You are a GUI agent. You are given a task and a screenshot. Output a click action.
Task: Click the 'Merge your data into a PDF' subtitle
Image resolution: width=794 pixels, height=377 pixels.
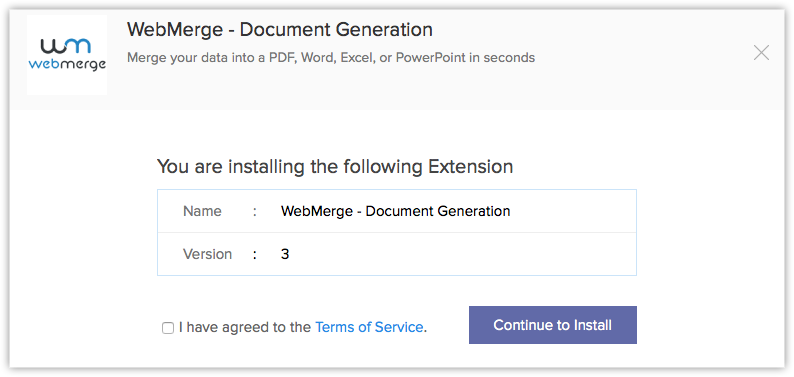pos(331,58)
